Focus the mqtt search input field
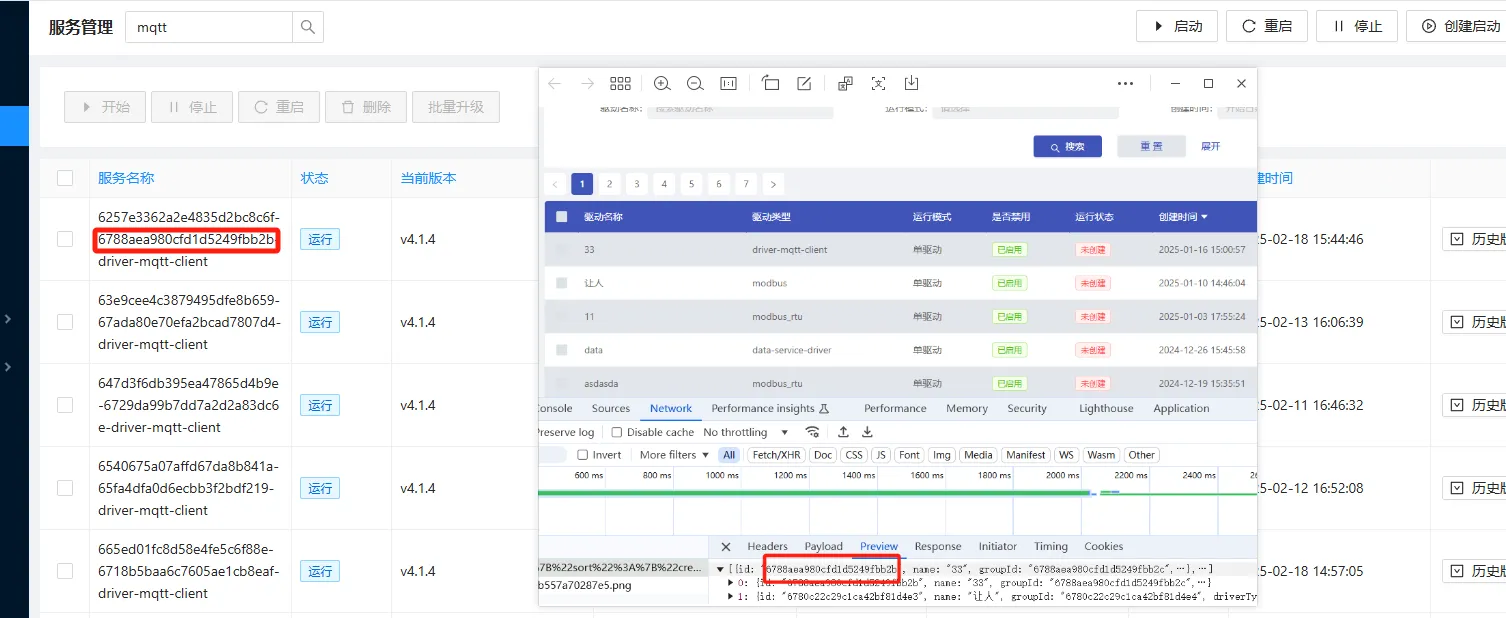 [208, 27]
